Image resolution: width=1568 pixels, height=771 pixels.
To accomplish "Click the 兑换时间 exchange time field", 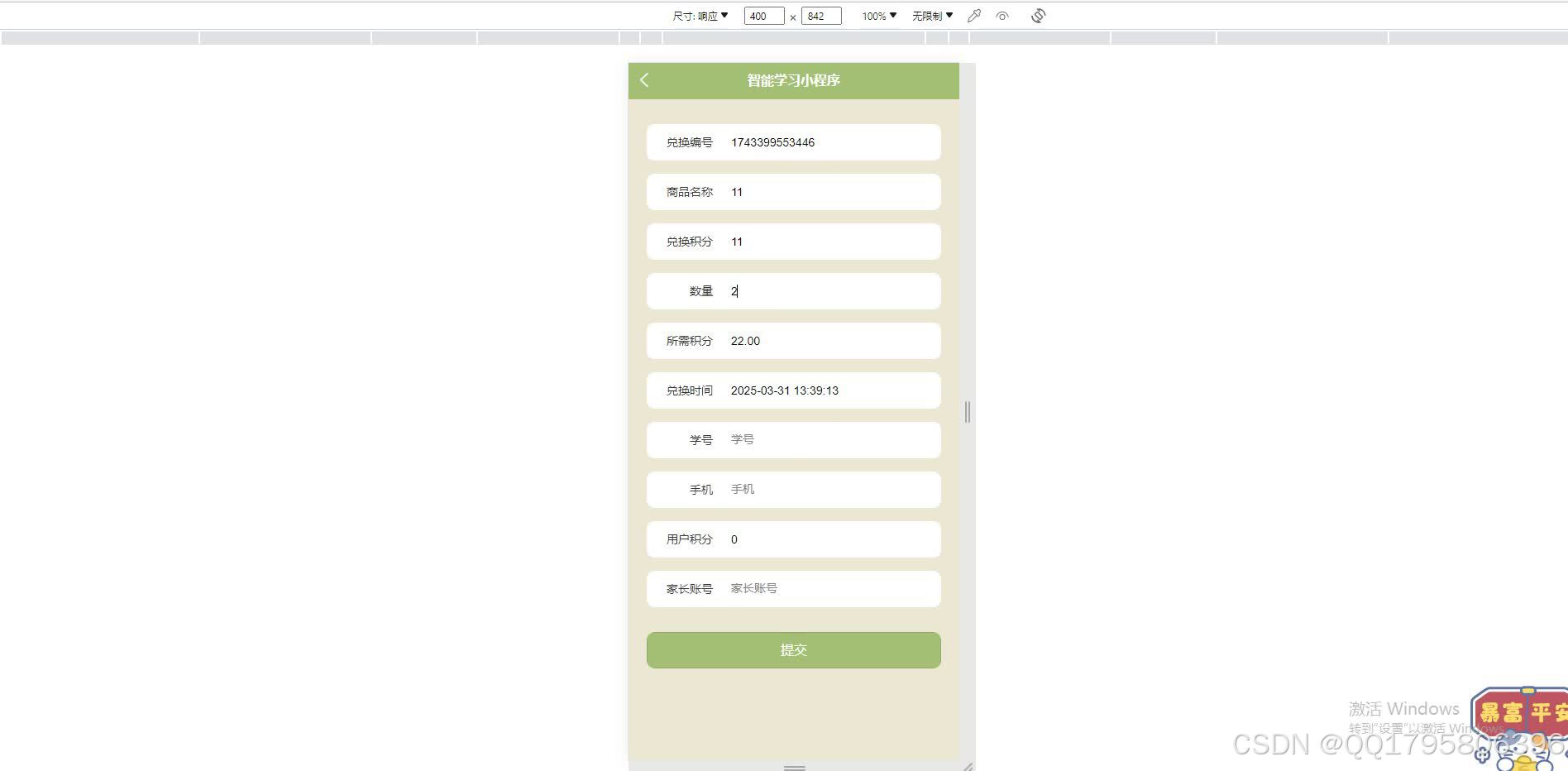I will tap(793, 390).
